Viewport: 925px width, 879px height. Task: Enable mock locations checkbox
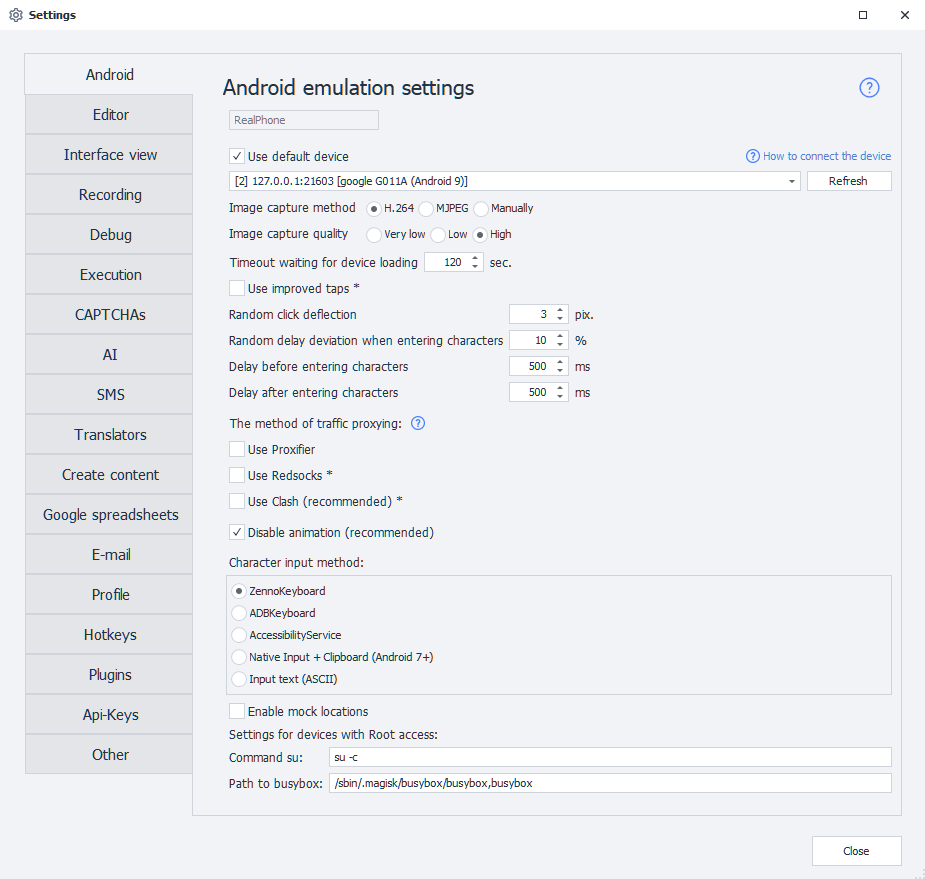(237, 711)
